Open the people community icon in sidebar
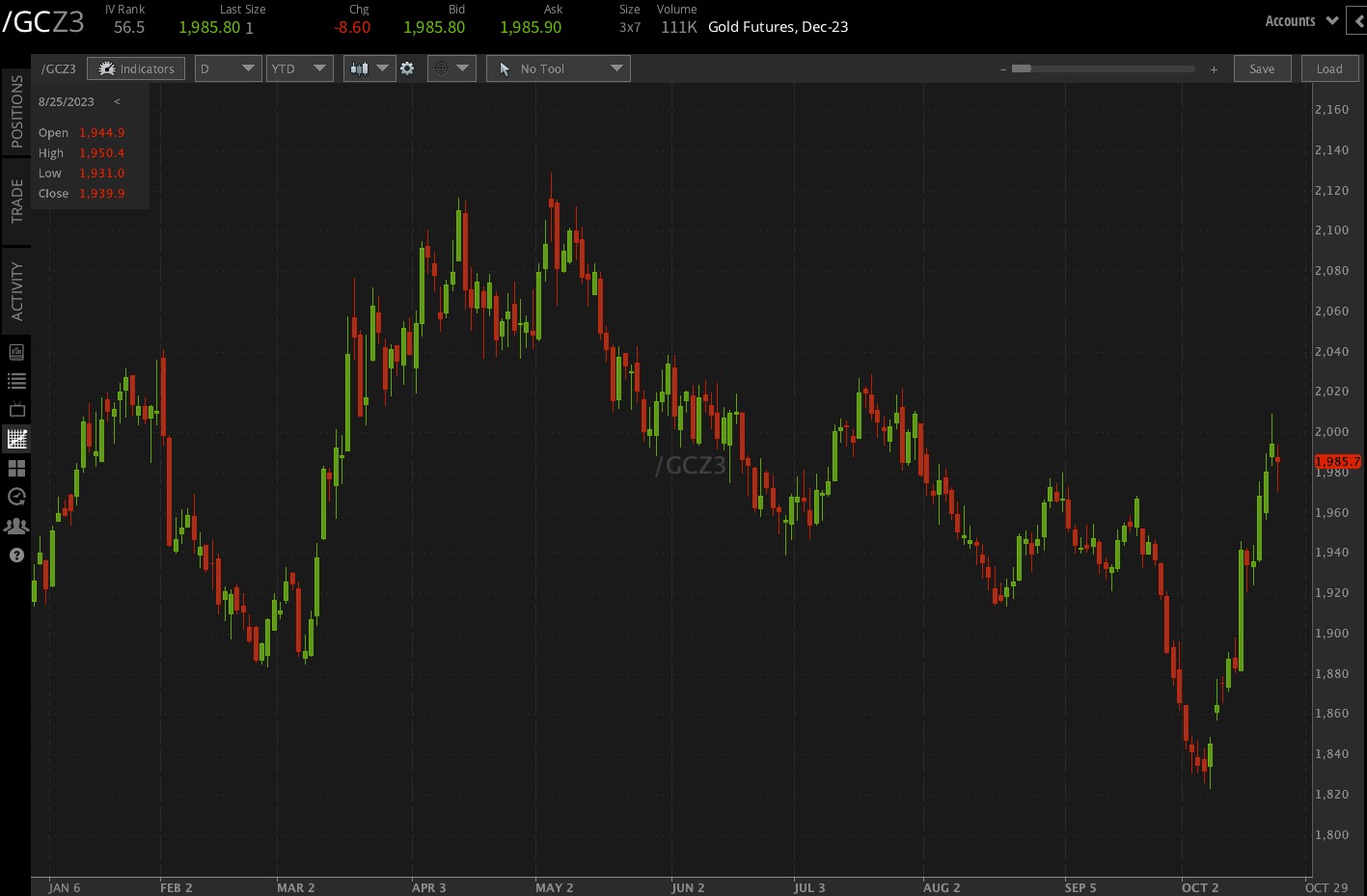This screenshot has height=896, width=1367. click(x=16, y=526)
